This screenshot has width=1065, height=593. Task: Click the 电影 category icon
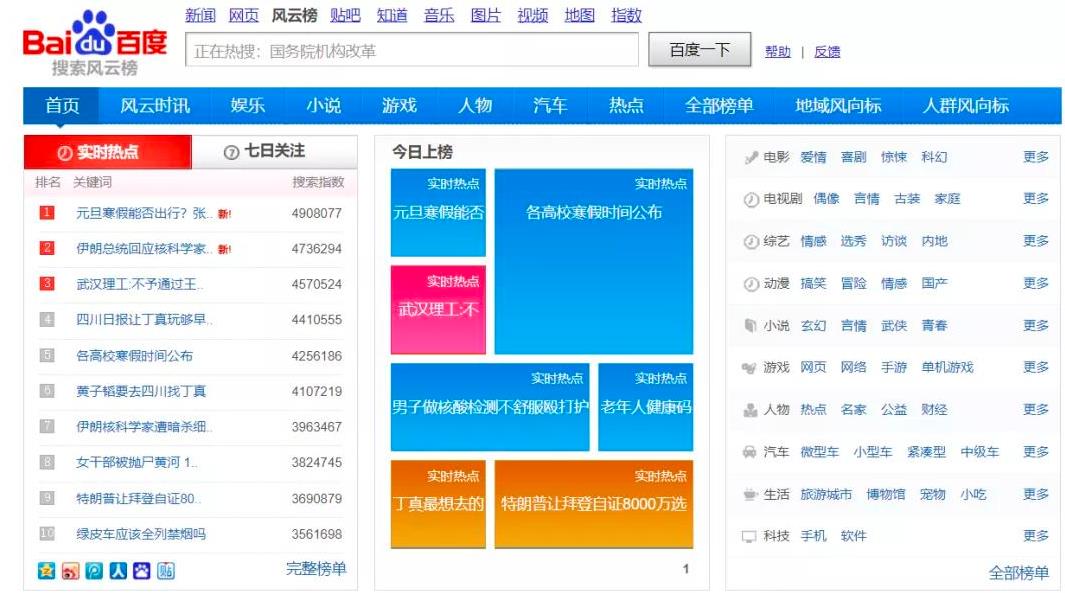[751, 158]
